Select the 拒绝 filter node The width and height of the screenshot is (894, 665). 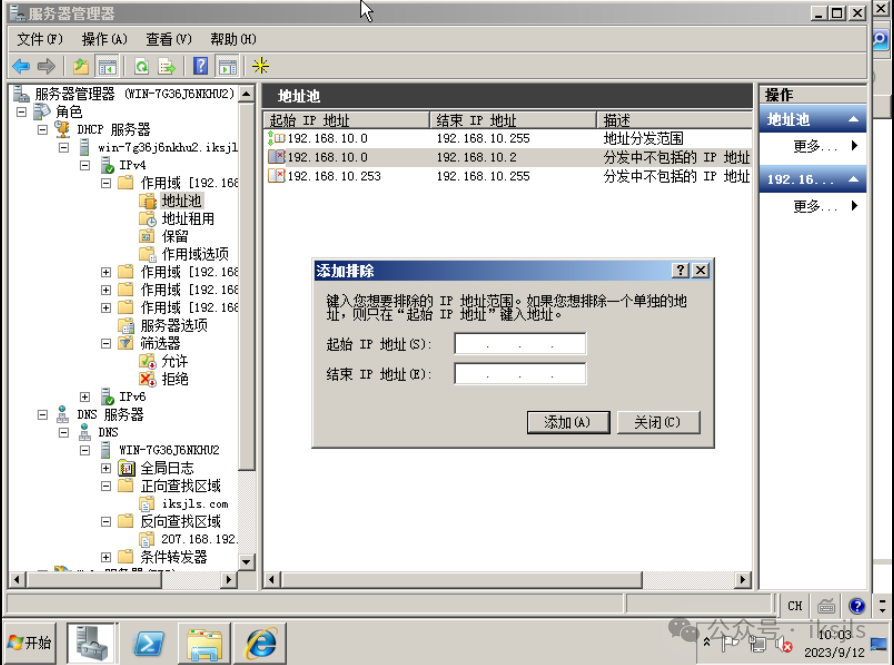click(x=174, y=379)
